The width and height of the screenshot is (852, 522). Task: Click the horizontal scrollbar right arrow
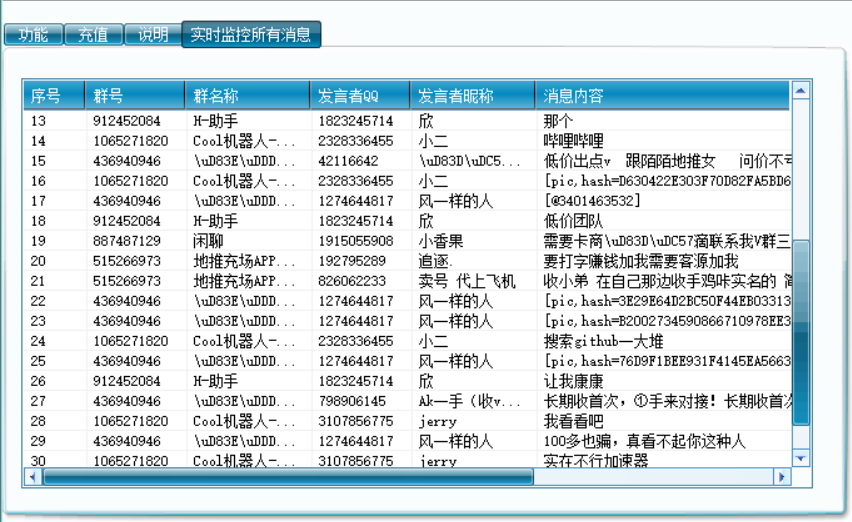783,477
